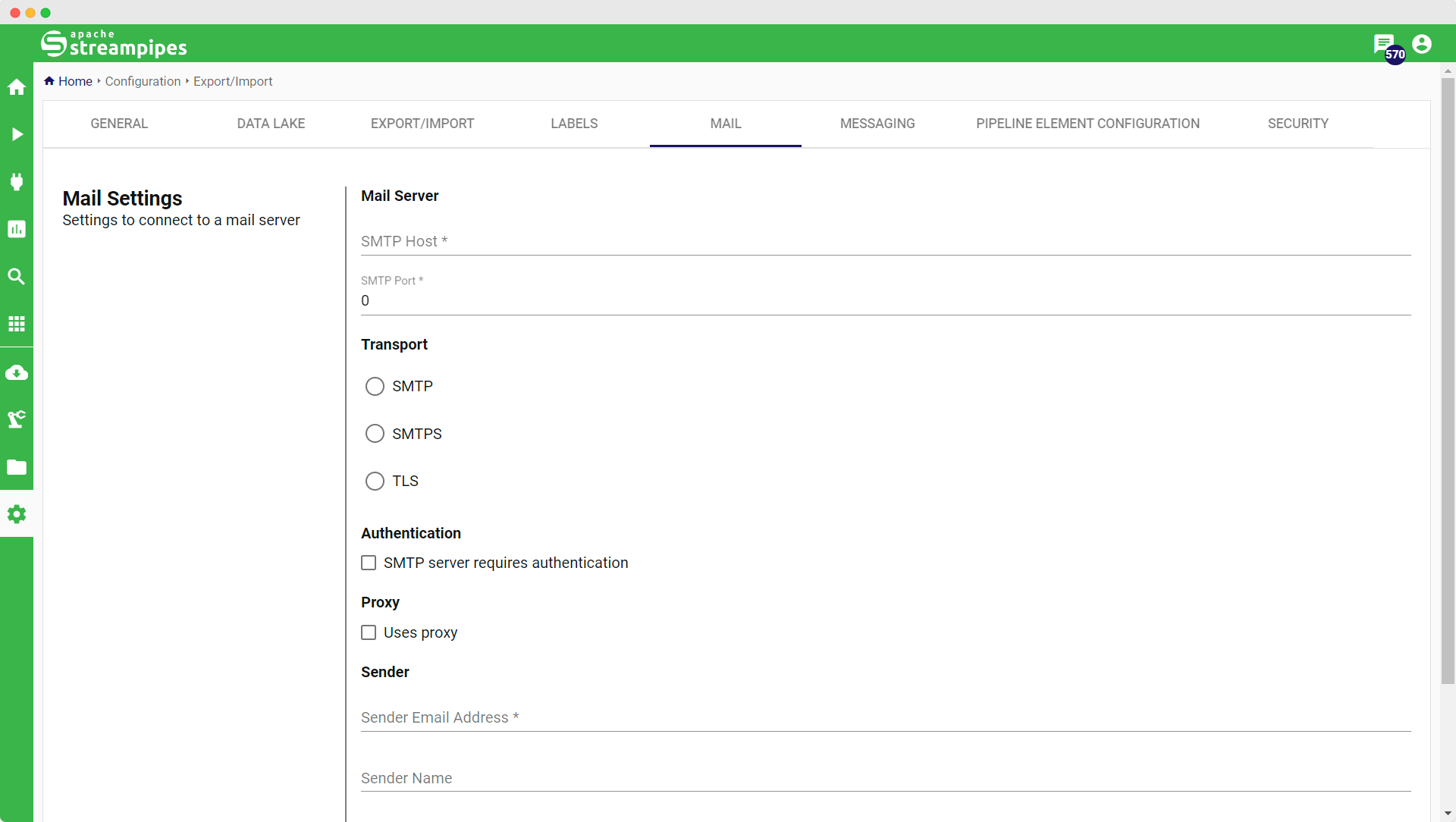Open notifications icon with 570 badge
The width and height of the screenshot is (1456, 822).
pos(1385,45)
